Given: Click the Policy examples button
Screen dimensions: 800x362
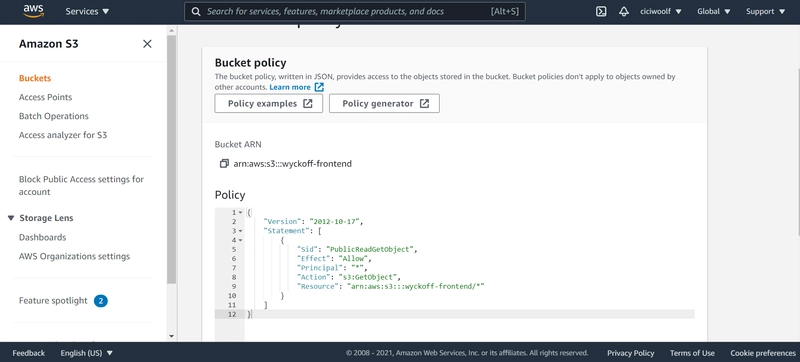Looking at the screenshot, I should coord(268,104).
